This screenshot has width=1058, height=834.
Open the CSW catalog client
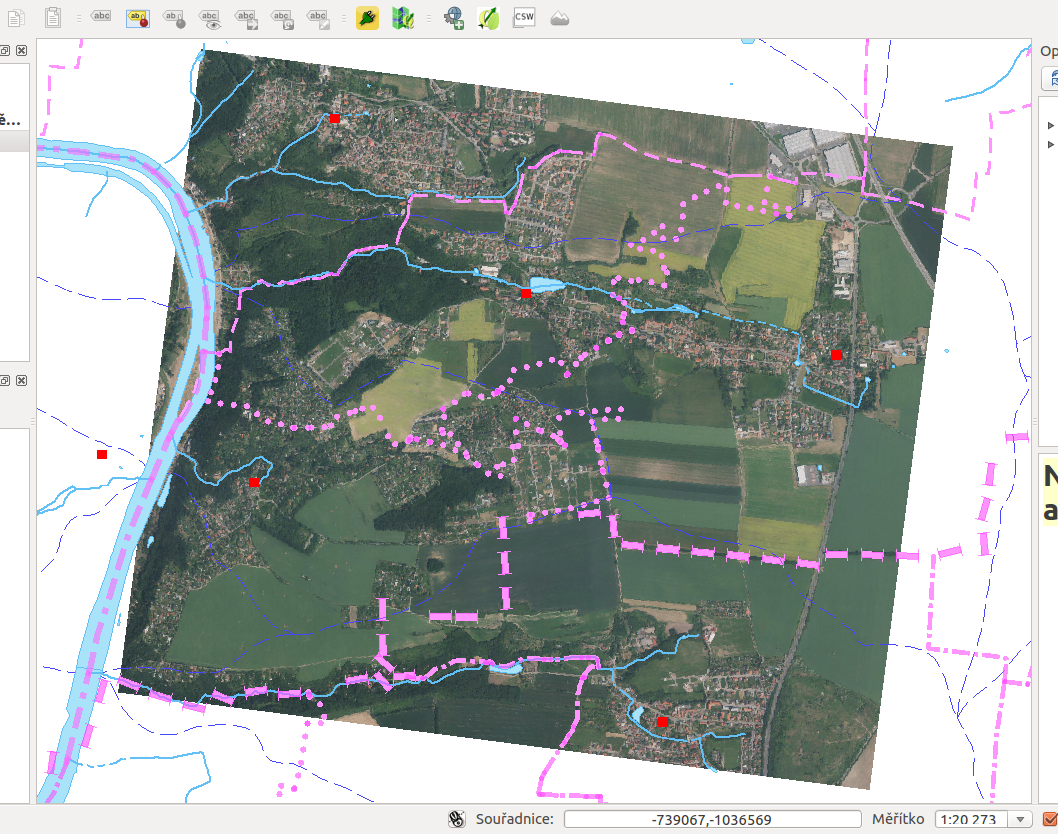coord(524,18)
